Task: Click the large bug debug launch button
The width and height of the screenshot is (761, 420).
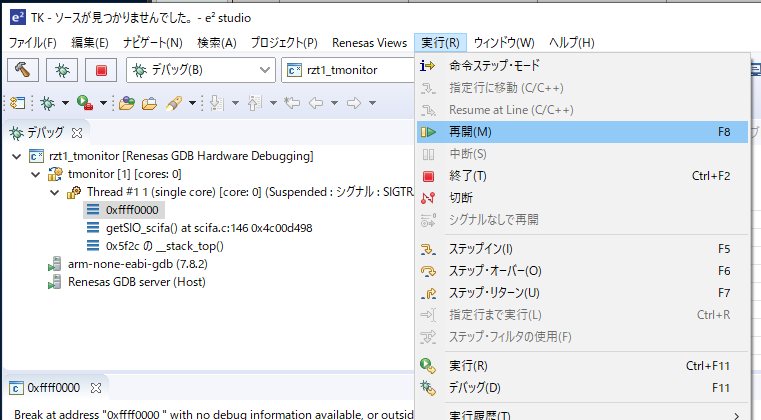Action: [62, 70]
